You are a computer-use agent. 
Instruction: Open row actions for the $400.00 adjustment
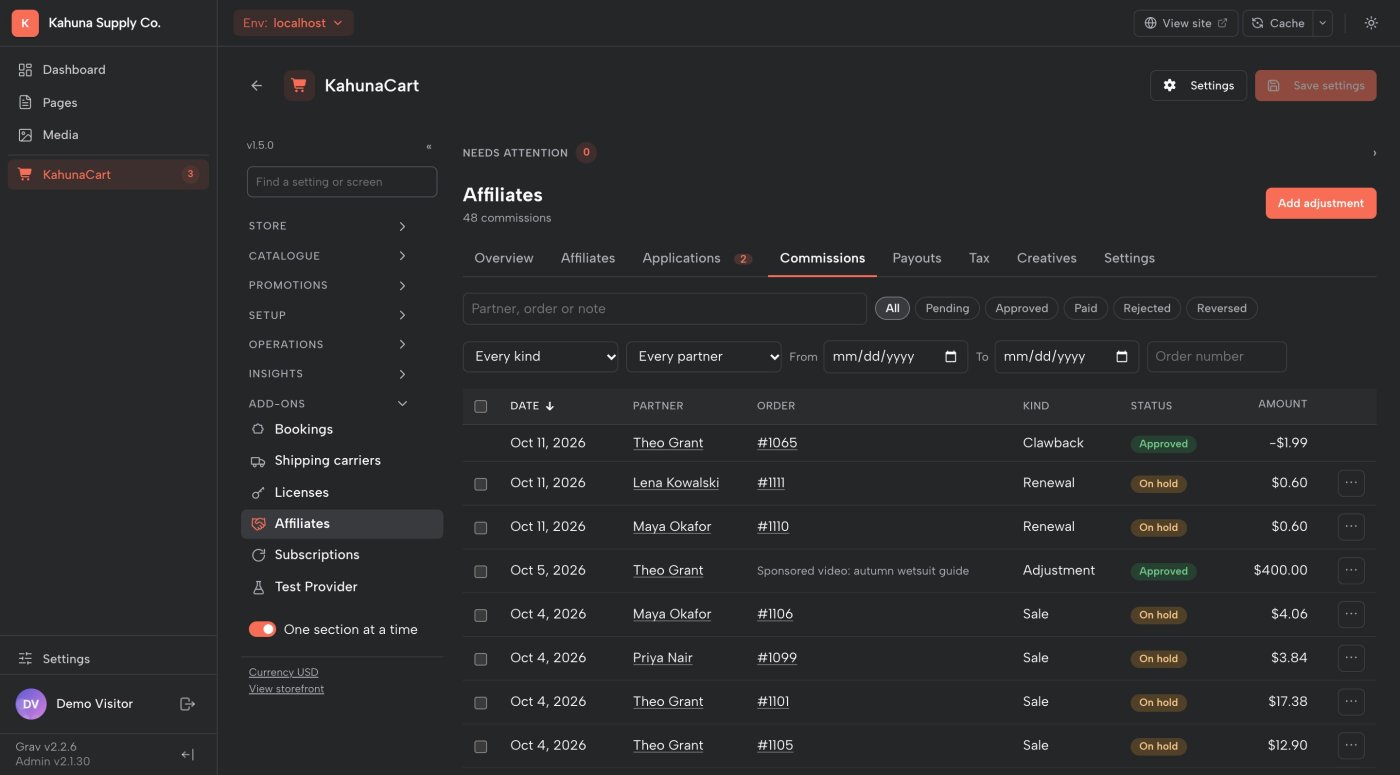coord(1351,571)
